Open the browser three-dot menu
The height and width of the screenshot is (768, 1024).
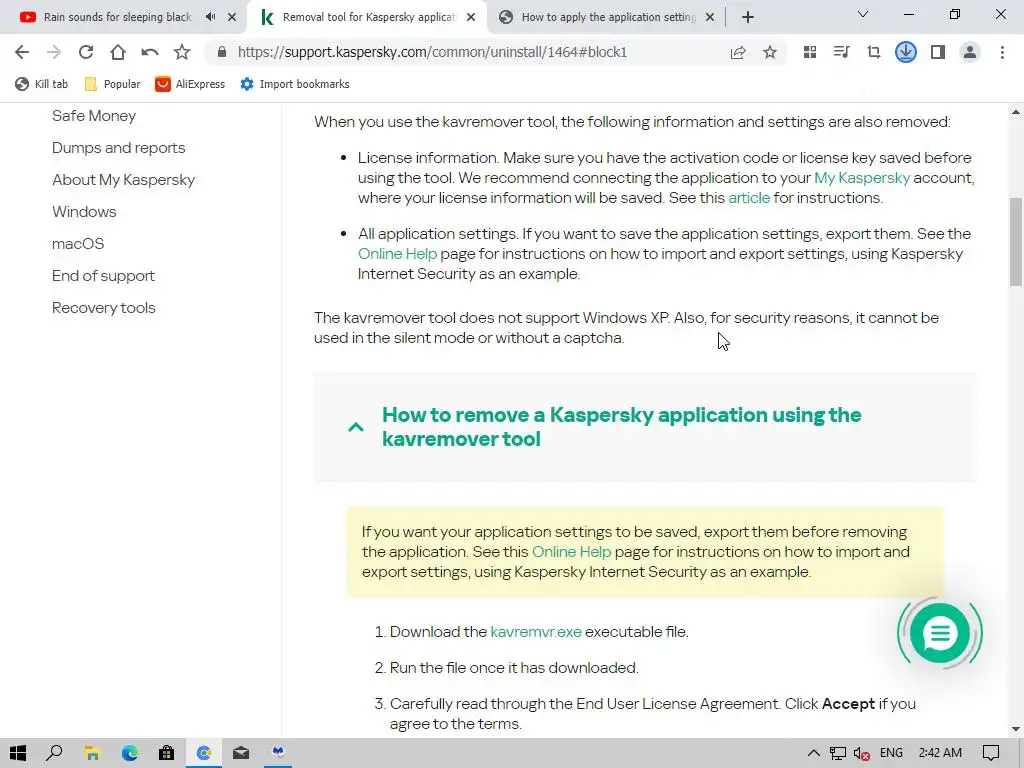point(1002,52)
